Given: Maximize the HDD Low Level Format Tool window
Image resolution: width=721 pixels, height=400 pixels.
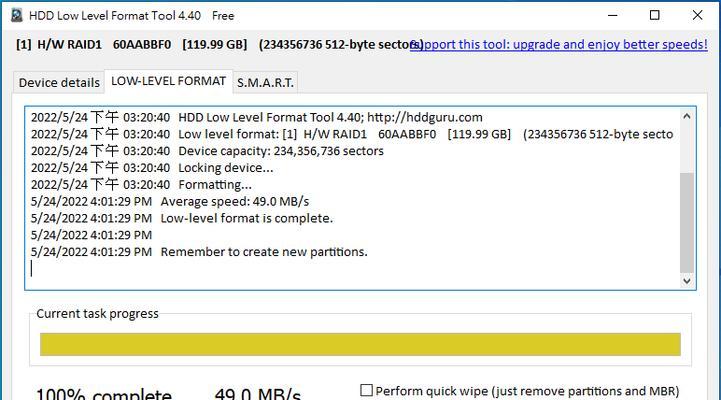Looking at the screenshot, I should point(655,15).
